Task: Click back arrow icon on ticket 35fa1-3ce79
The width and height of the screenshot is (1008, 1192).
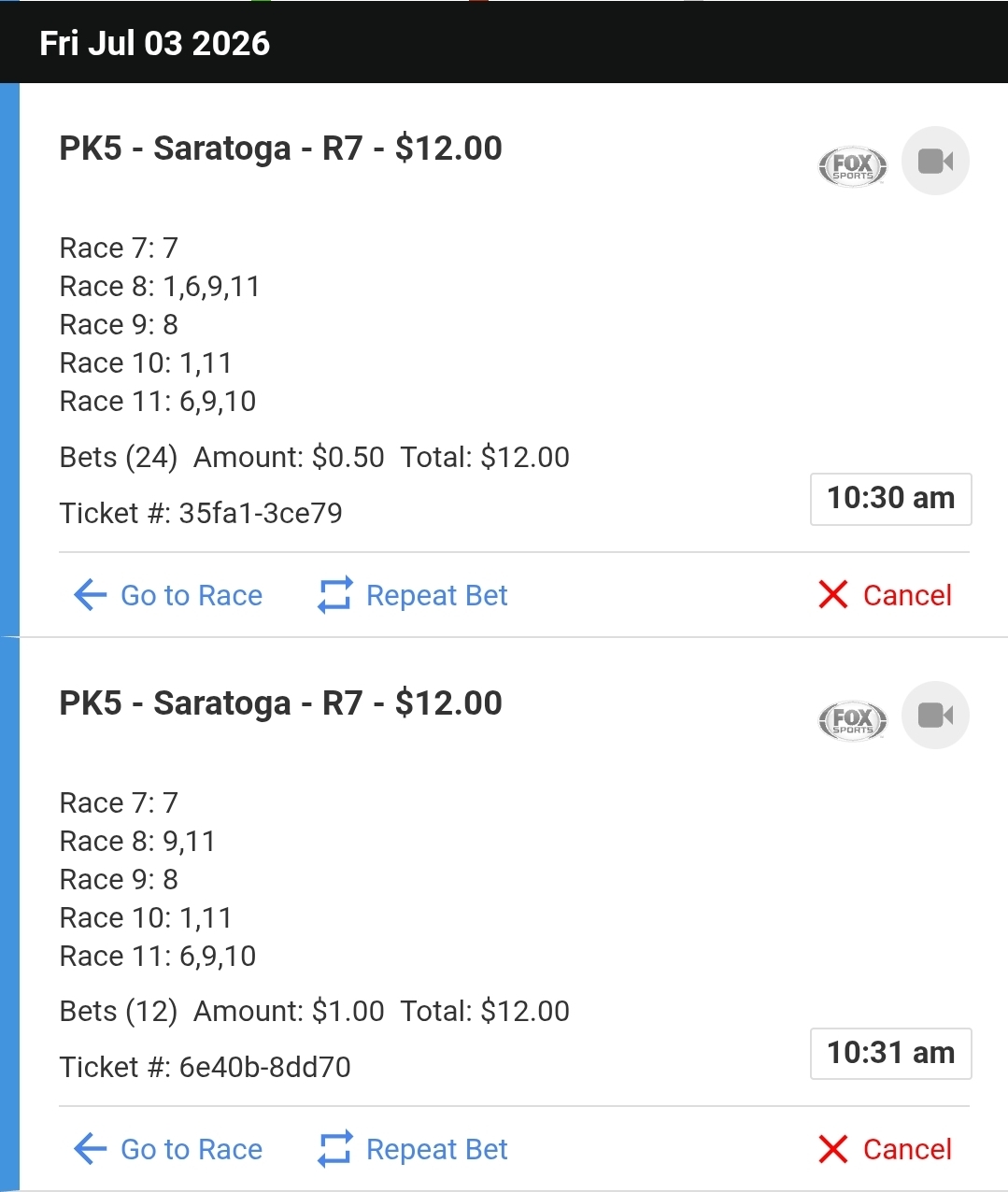Action: [90, 595]
